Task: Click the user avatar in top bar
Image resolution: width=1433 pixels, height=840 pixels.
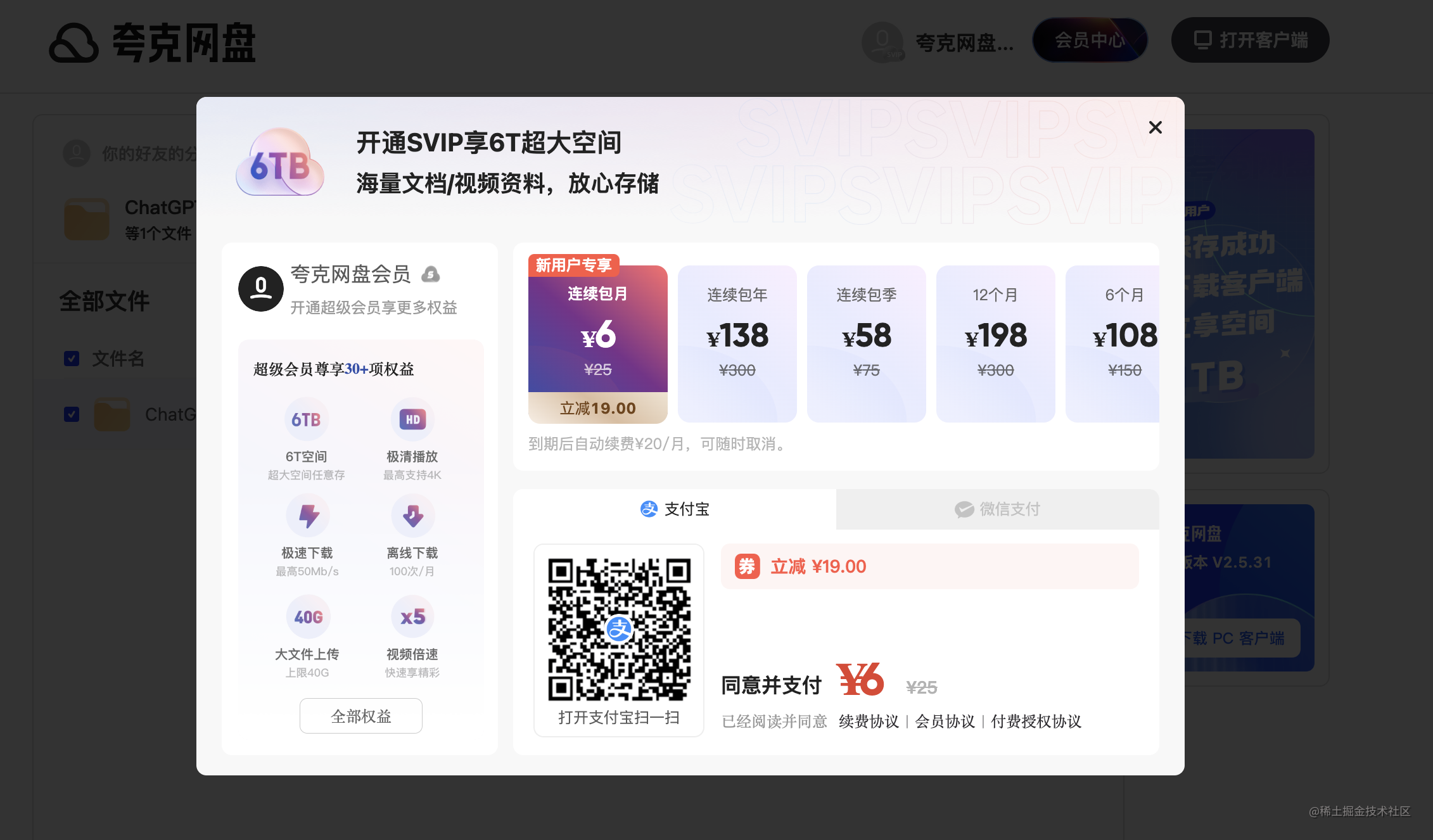Action: click(883, 42)
